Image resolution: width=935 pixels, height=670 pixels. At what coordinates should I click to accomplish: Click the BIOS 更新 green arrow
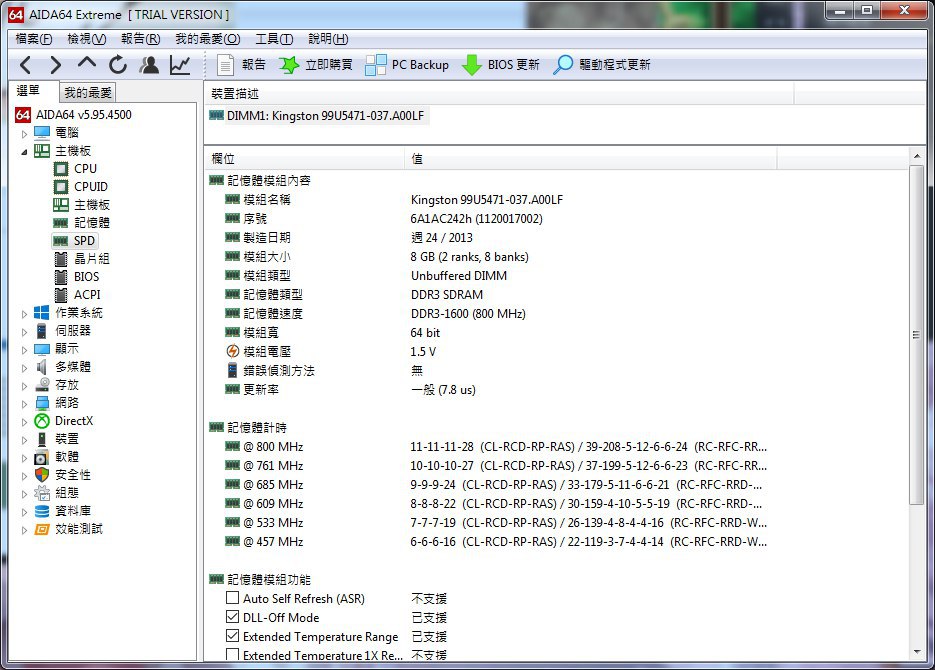500,65
